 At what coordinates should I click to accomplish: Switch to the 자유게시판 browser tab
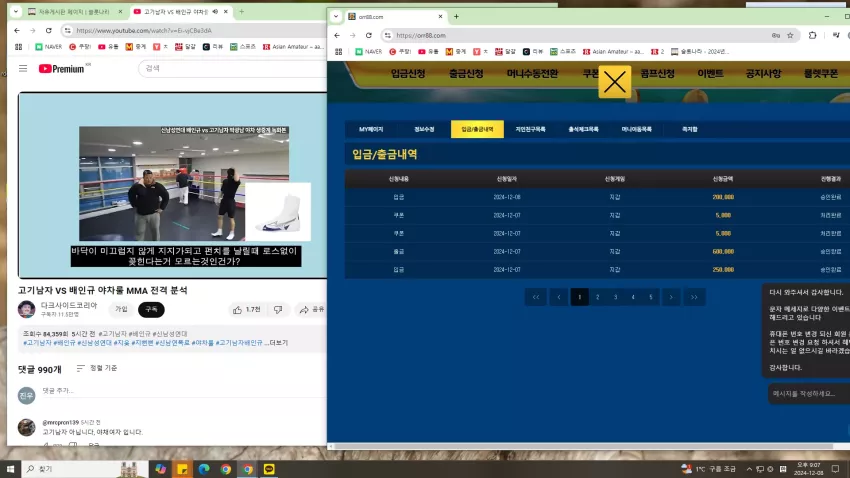pos(73,11)
